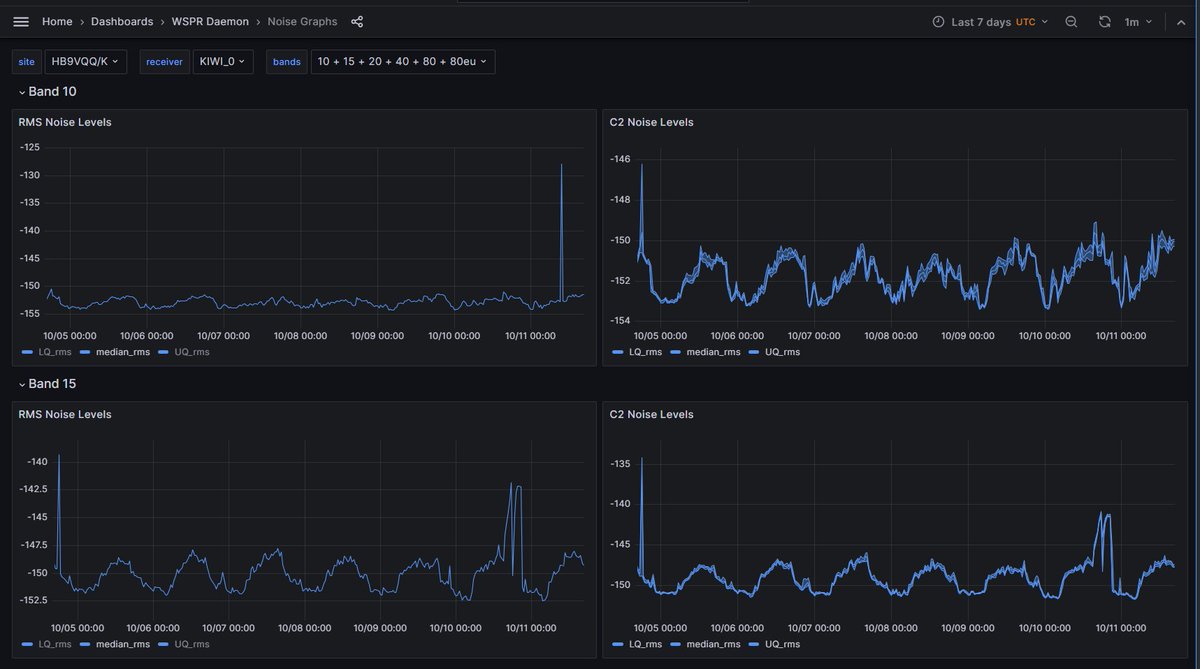Collapse the top toolbar using the far-right chevron
Viewport: 1200px width, 669px height.
[1181, 21]
